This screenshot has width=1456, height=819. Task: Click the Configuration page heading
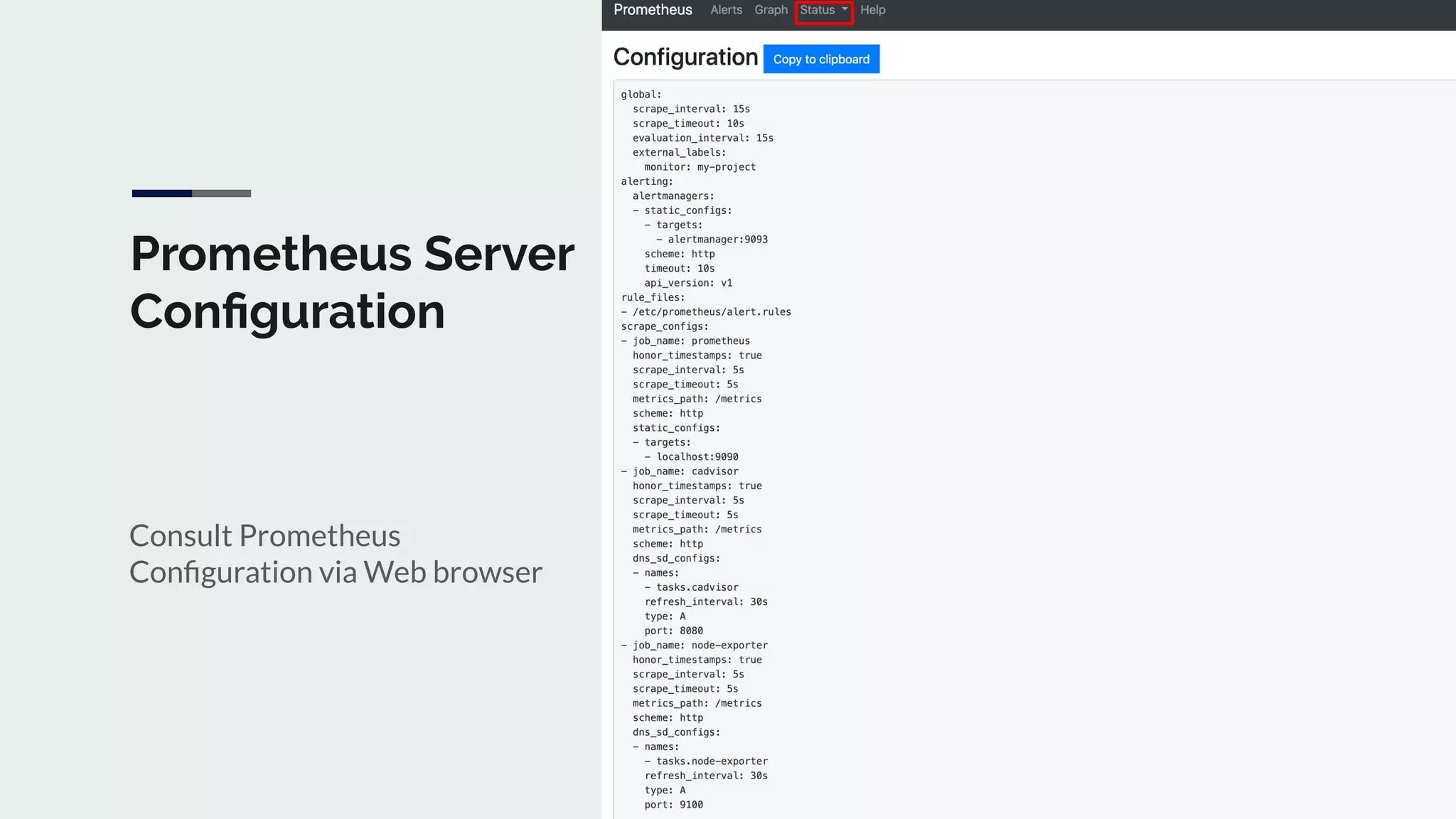pyautogui.click(x=685, y=58)
